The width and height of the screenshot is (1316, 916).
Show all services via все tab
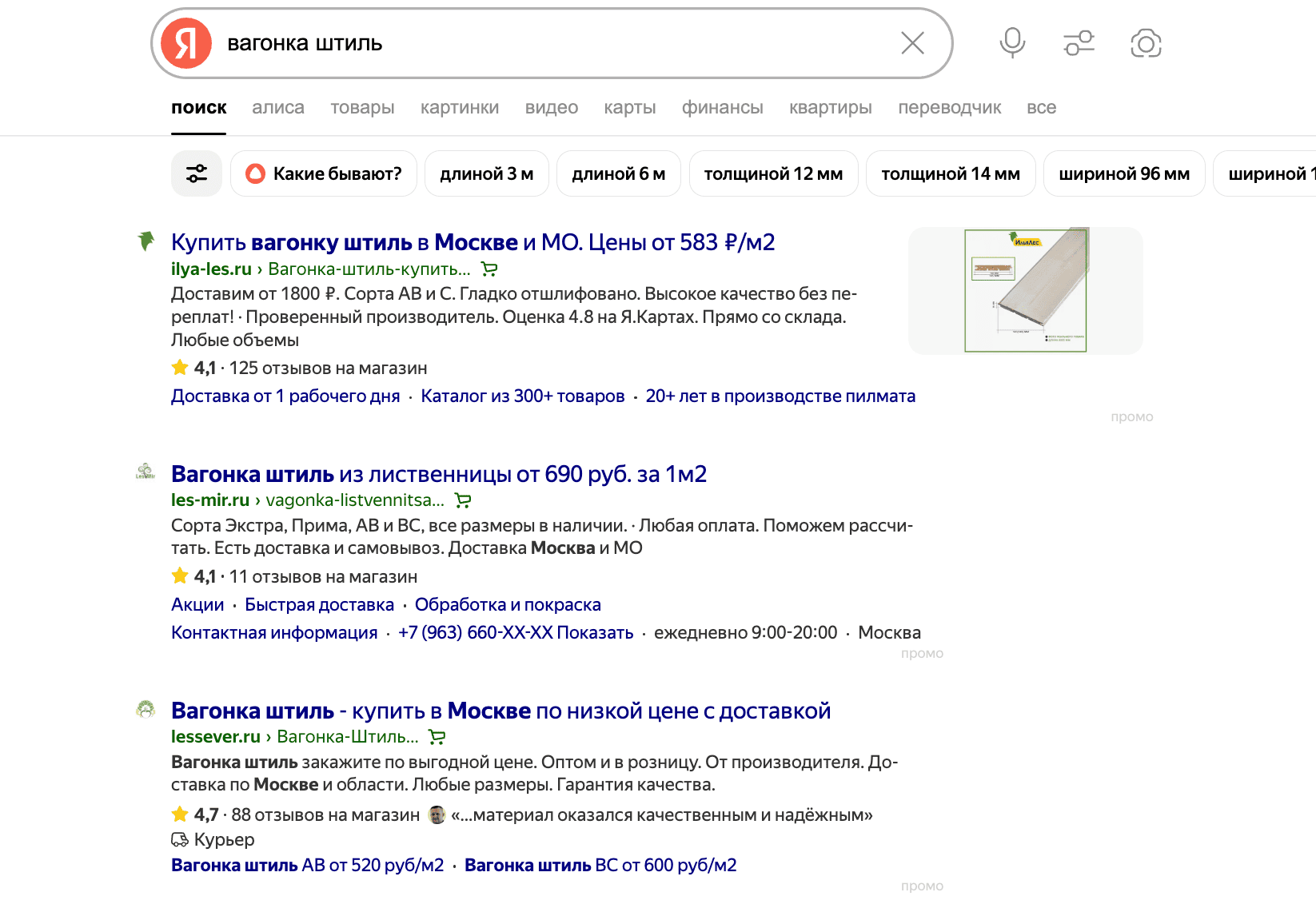(1042, 107)
